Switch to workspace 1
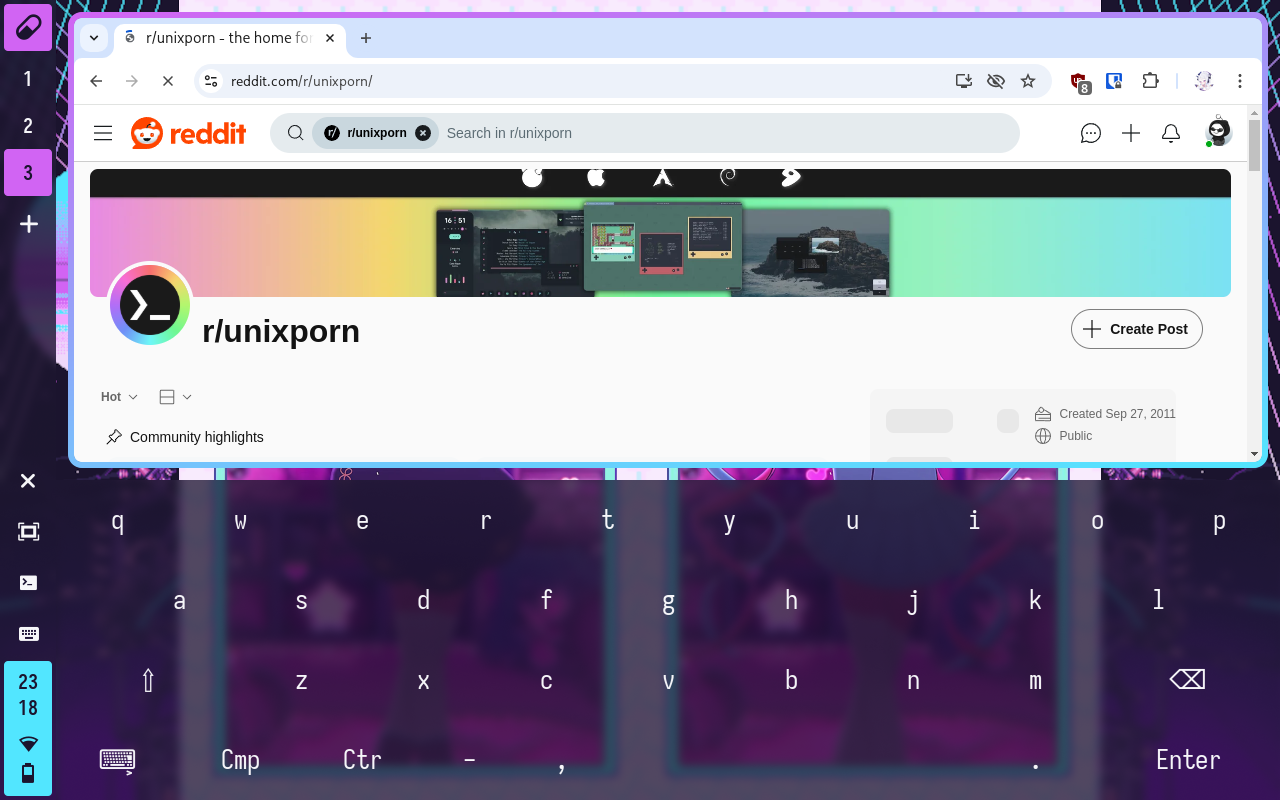Viewport: 1280px width, 800px height. [28, 78]
